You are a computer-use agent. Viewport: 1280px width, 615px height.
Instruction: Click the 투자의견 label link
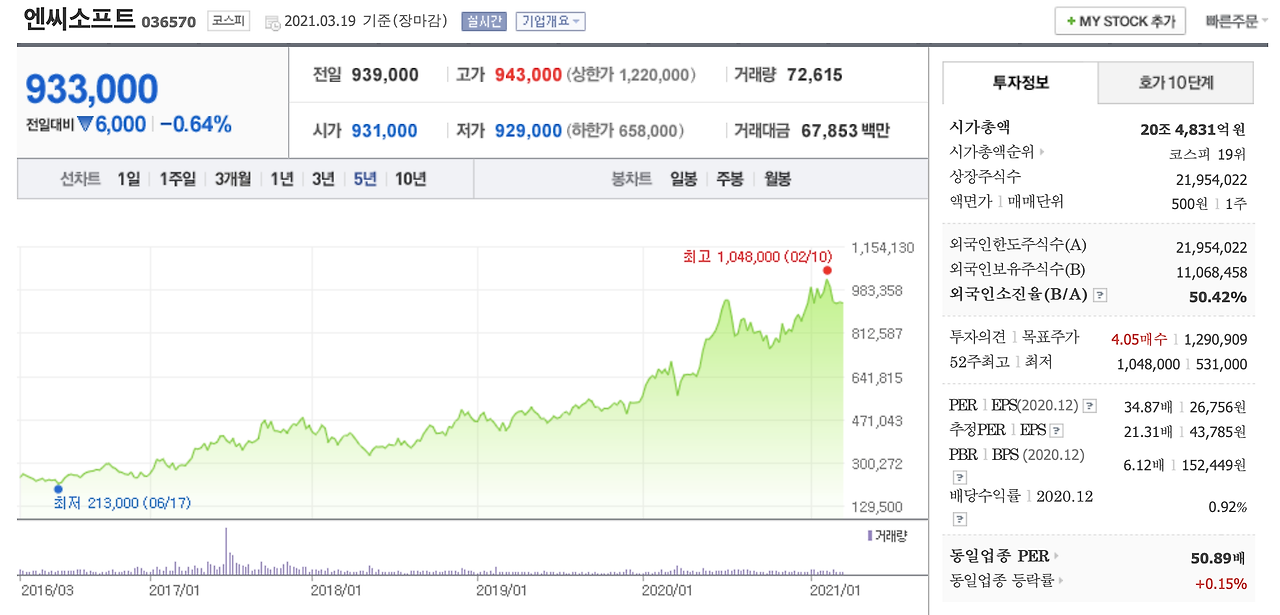977,338
